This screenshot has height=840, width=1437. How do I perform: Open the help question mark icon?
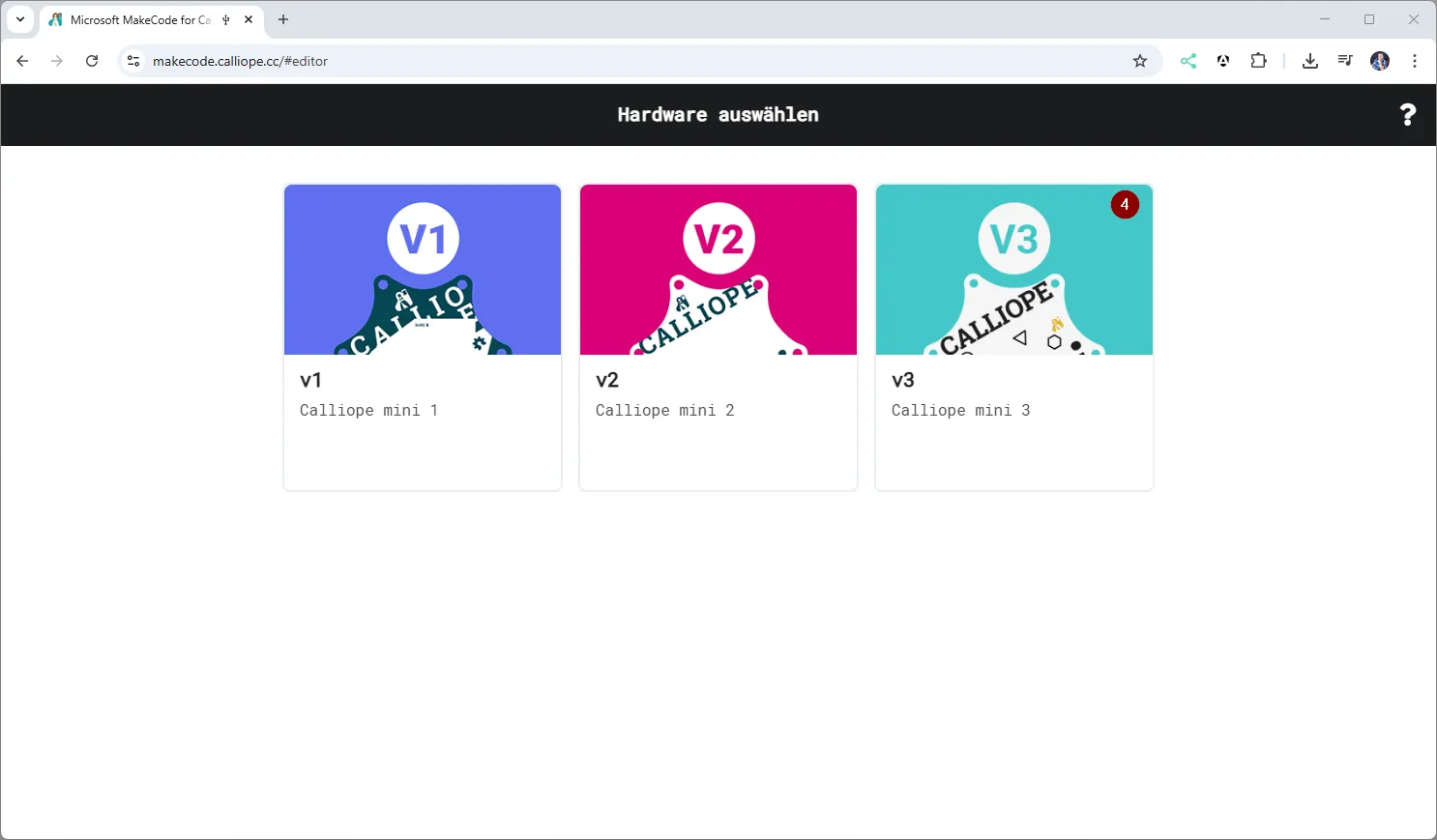click(x=1407, y=115)
